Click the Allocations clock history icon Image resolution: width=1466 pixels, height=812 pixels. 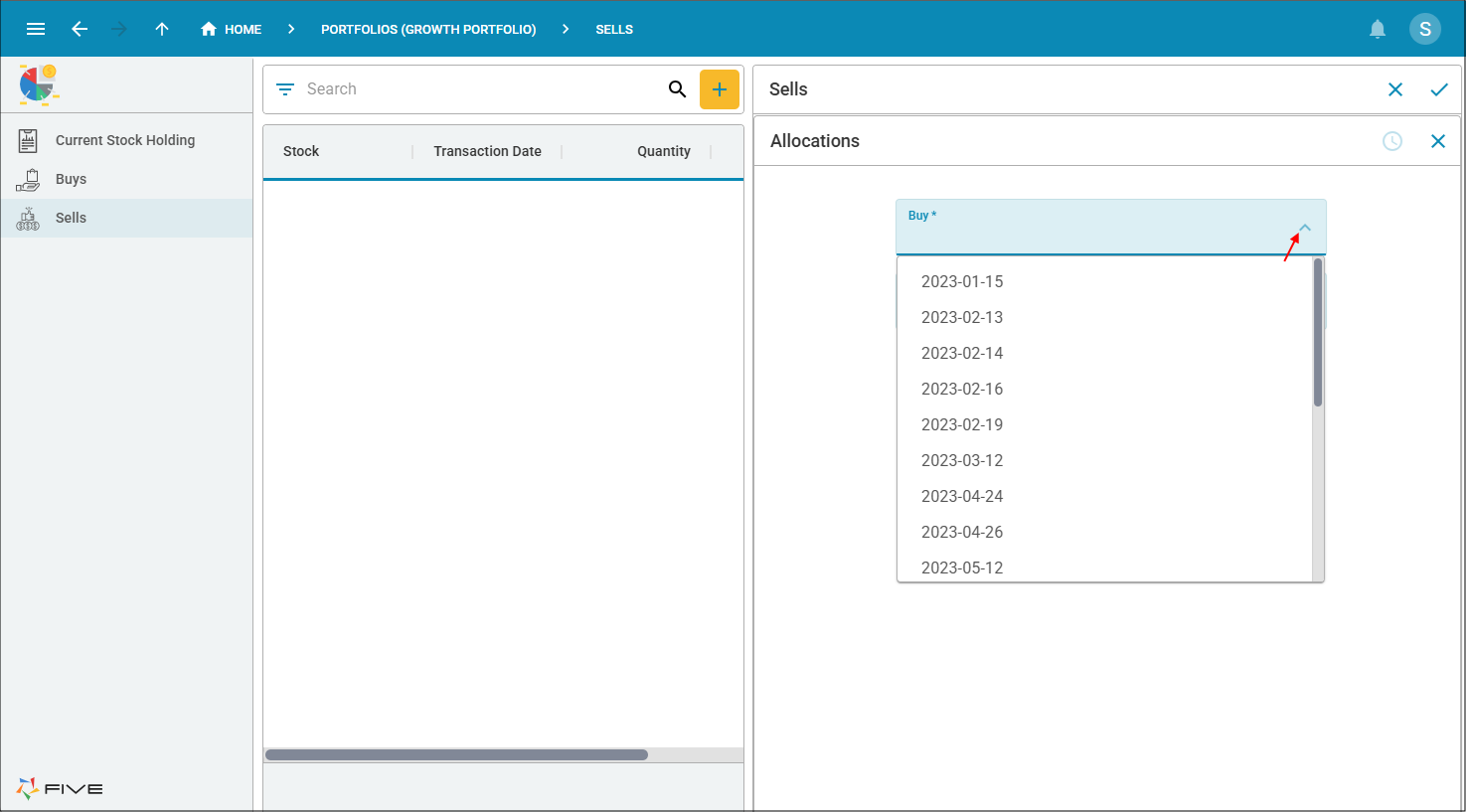[1392, 141]
